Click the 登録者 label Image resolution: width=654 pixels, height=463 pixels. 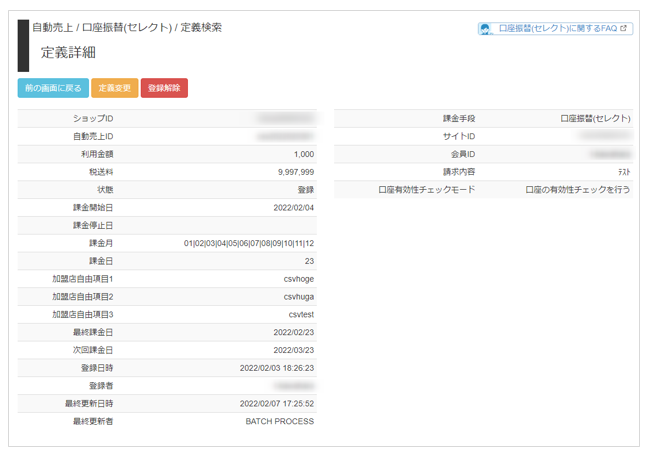tap(101, 386)
